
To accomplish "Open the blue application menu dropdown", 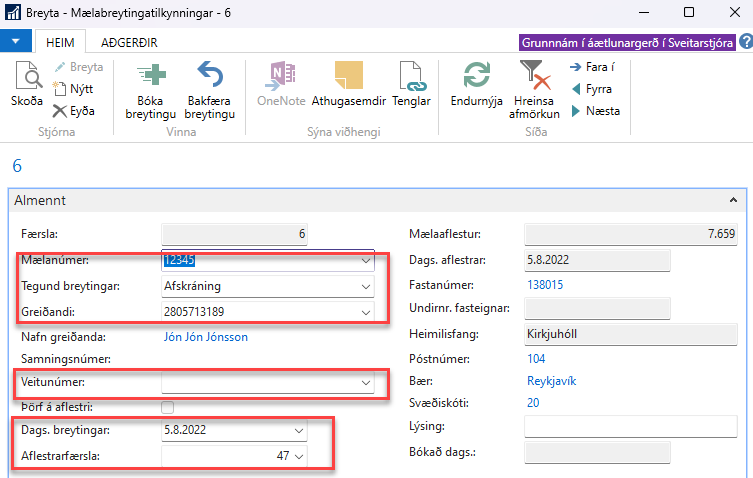I will coord(18,42).
